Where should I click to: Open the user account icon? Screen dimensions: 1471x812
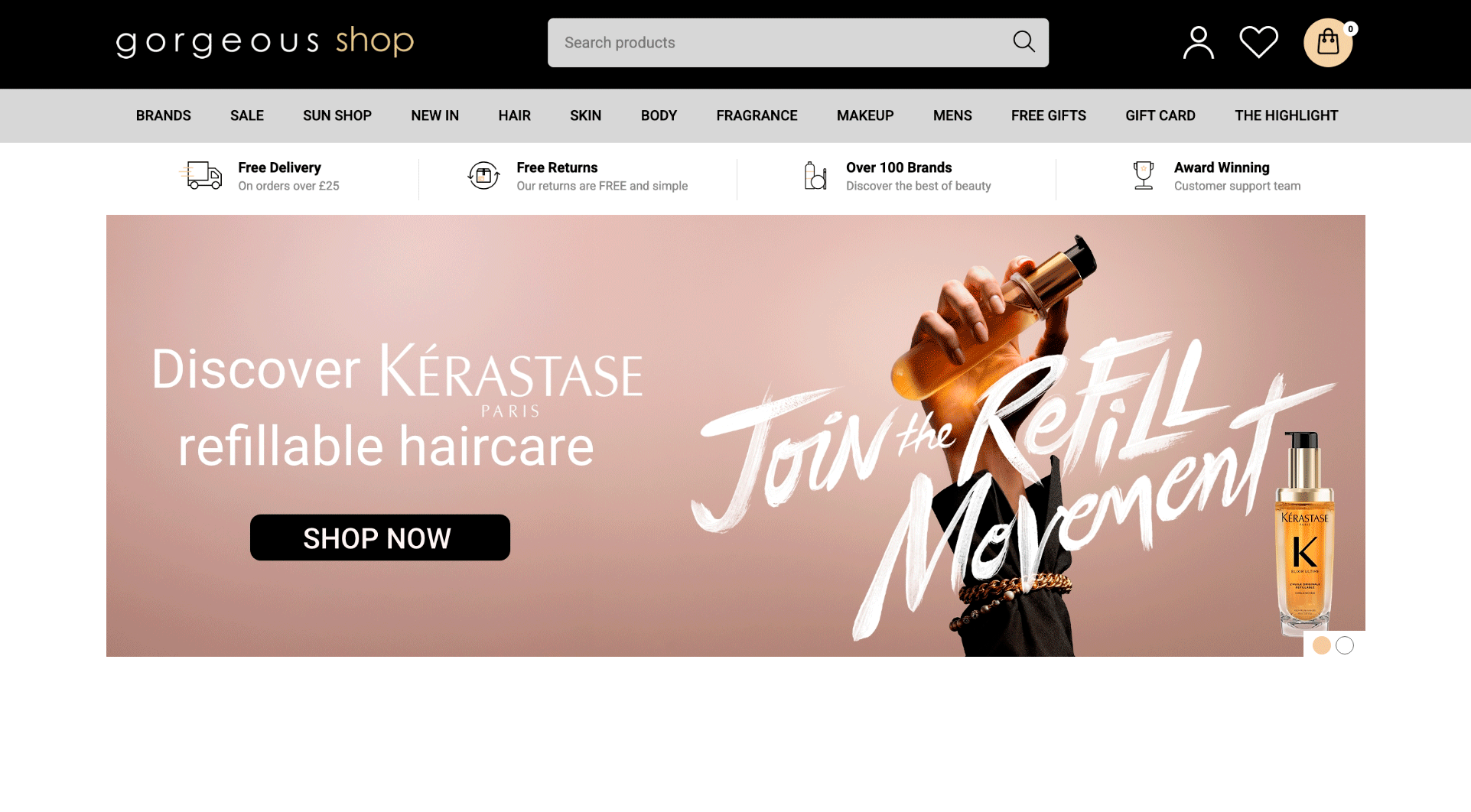click(1198, 43)
